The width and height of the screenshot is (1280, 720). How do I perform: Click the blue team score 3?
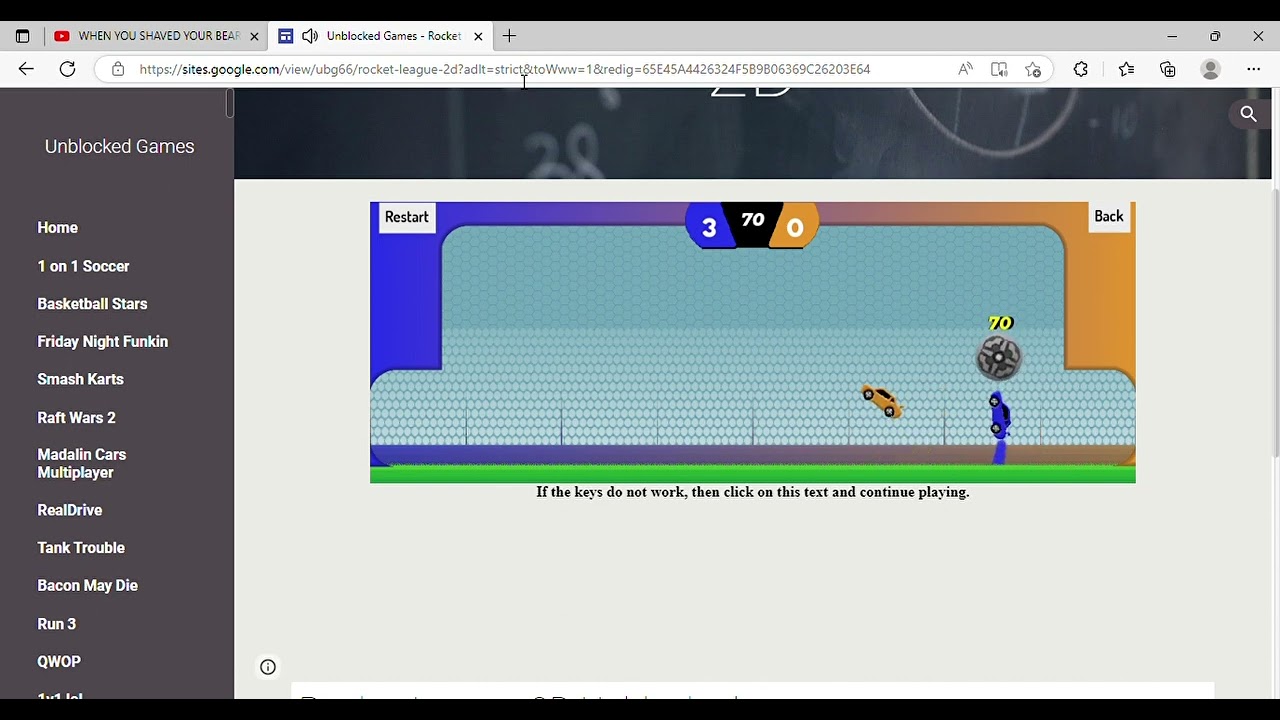[709, 228]
